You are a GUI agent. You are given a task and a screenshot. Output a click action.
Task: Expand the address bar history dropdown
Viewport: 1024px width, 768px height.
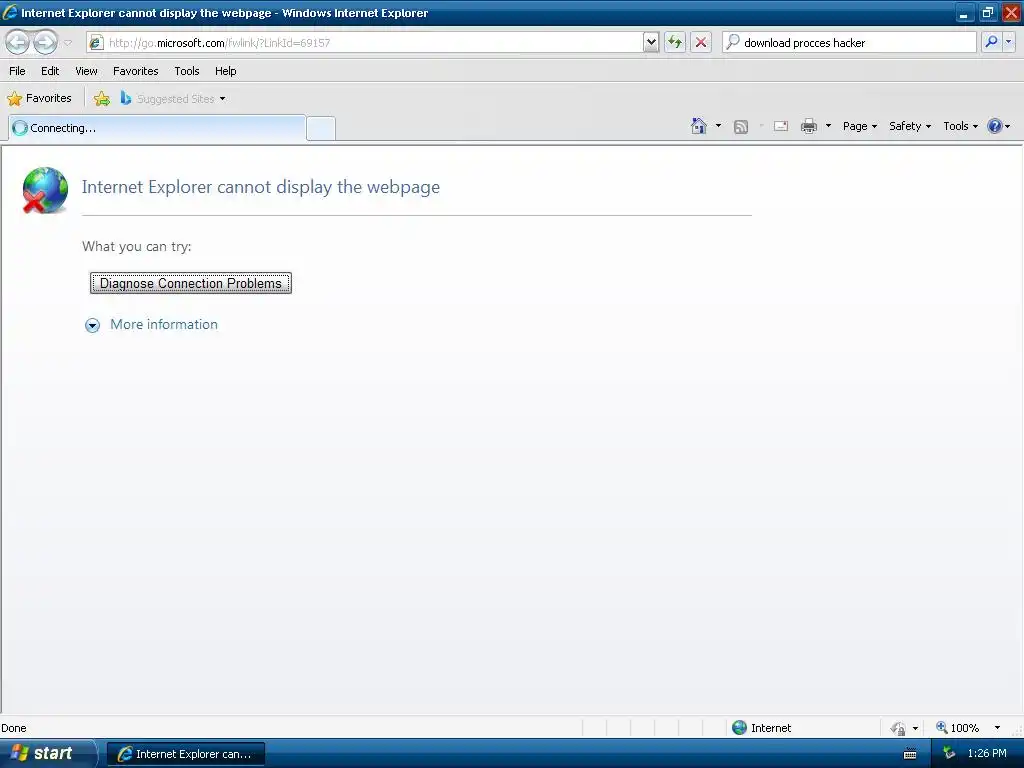pos(651,42)
